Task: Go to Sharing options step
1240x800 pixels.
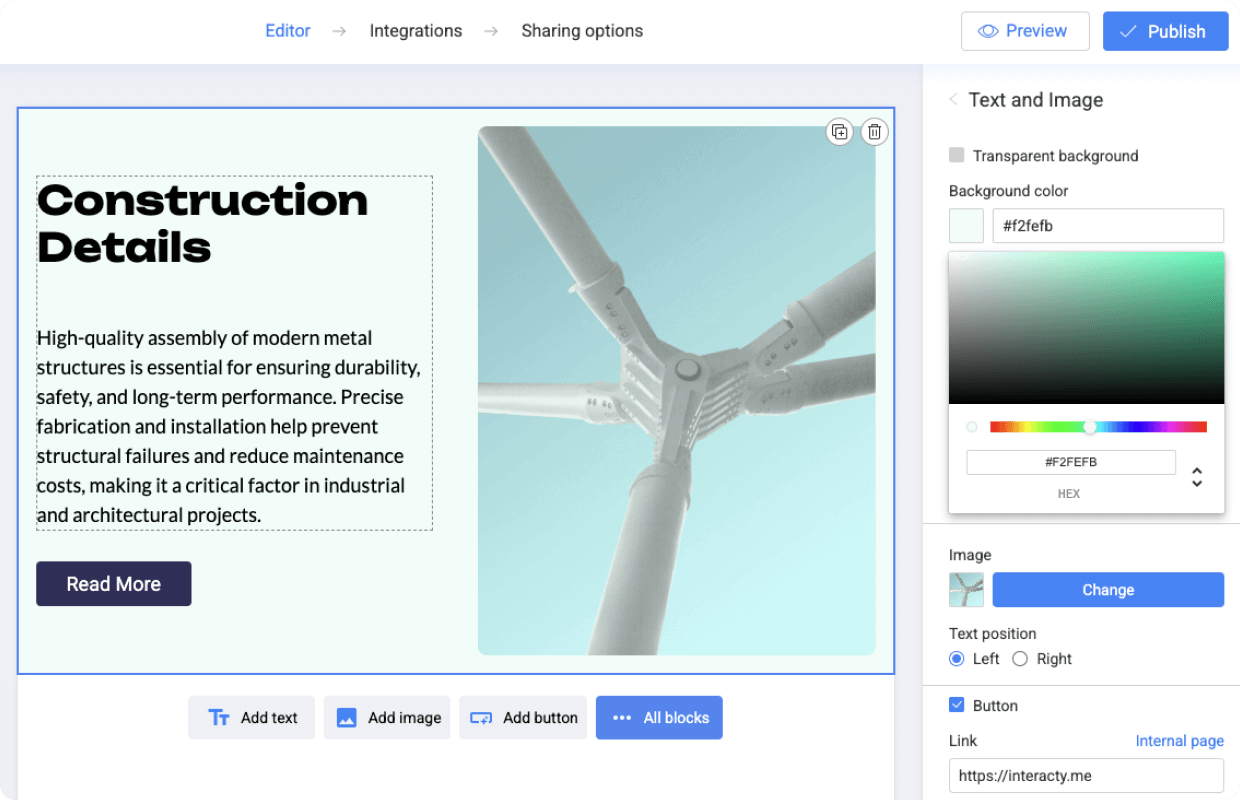Action: coord(582,31)
